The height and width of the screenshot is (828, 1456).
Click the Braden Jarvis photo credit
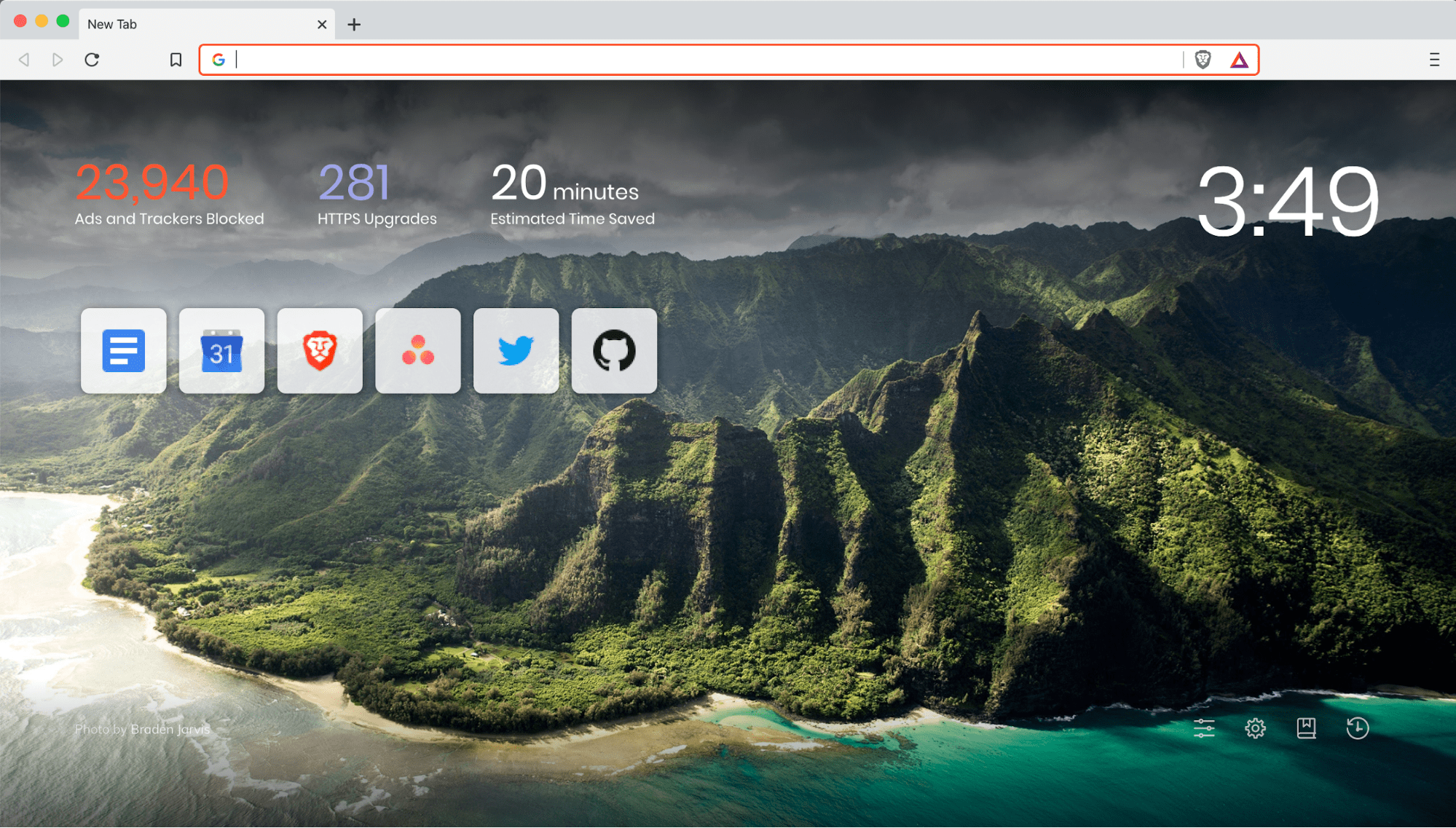[x=141, y=729]
